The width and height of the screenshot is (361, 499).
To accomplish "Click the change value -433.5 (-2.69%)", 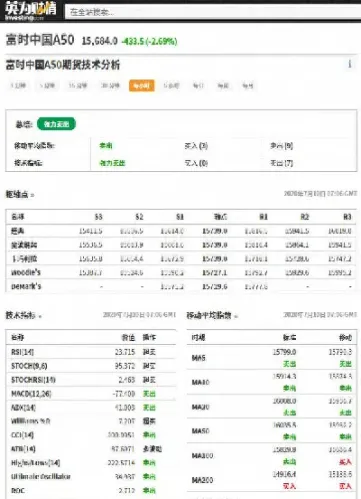I will click(x=149, y=41).
